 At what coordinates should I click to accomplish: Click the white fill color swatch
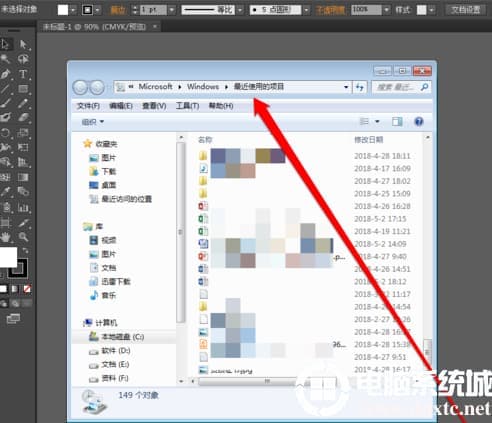8,257
